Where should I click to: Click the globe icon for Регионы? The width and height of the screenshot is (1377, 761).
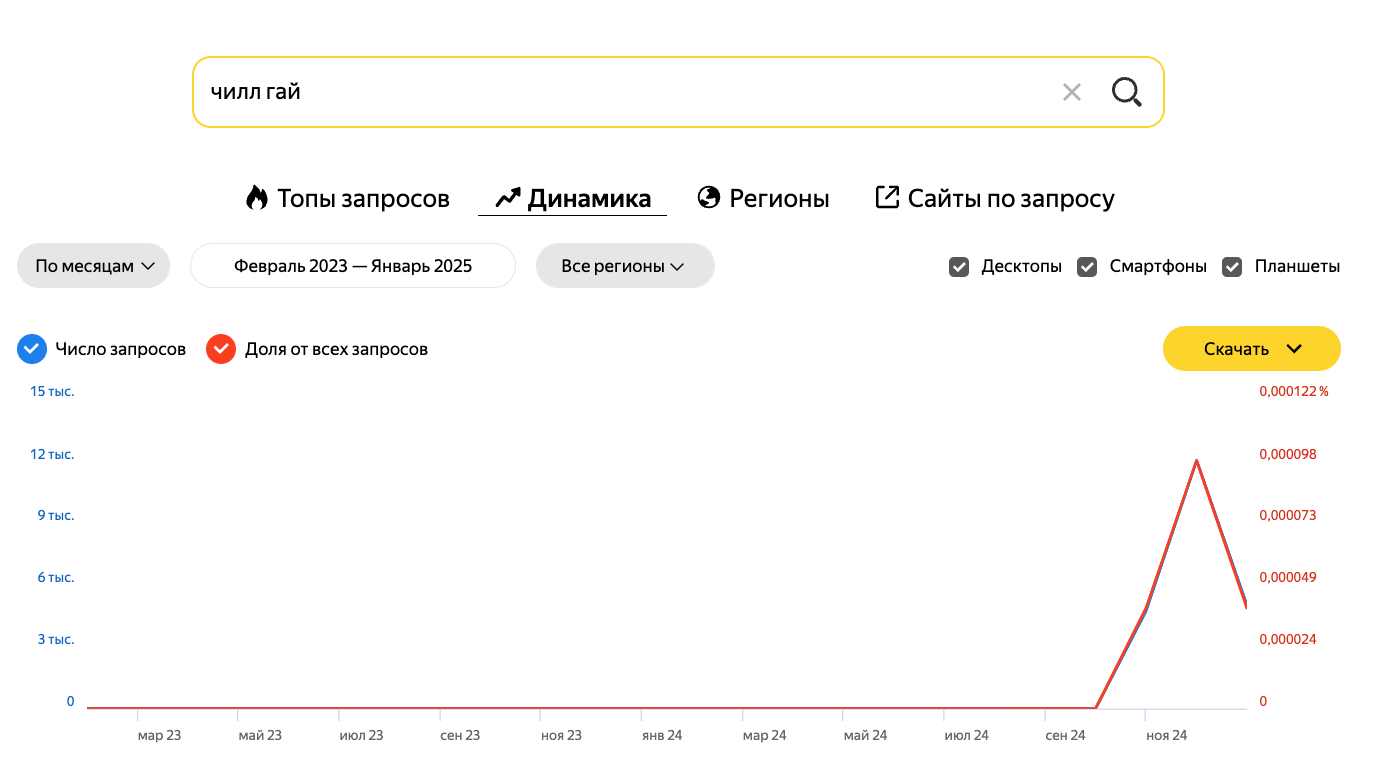click(709, 198)
